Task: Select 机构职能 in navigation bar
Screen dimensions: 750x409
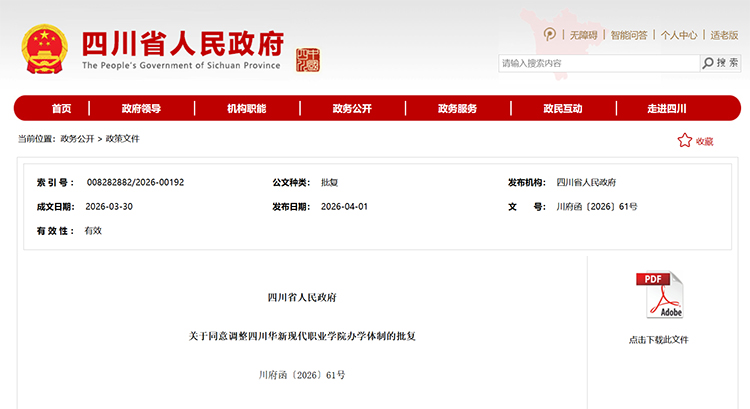Action: (x=246, y=109)
